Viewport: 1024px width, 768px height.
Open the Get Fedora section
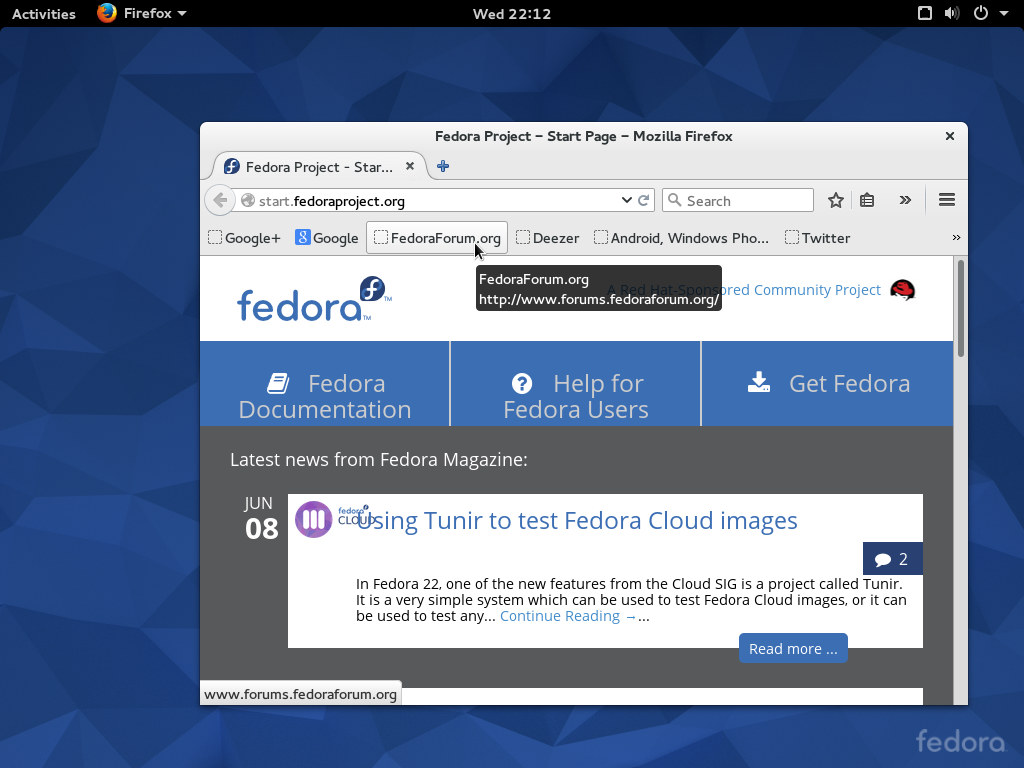point(828,384)
